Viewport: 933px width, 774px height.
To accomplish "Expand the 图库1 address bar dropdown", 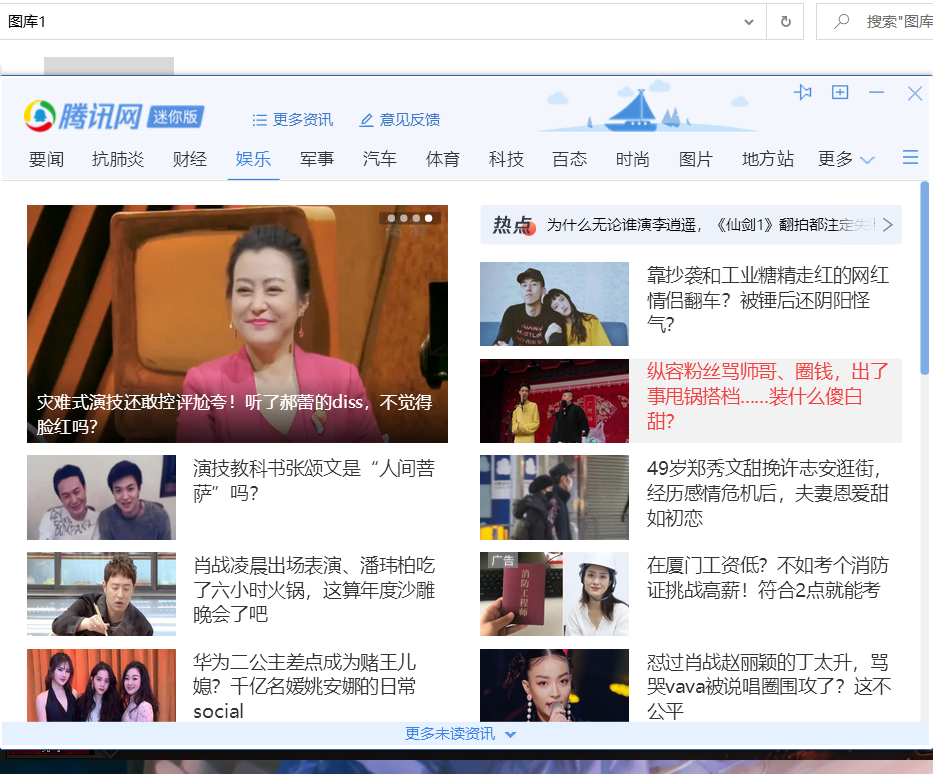I will (x=749, y=22).
